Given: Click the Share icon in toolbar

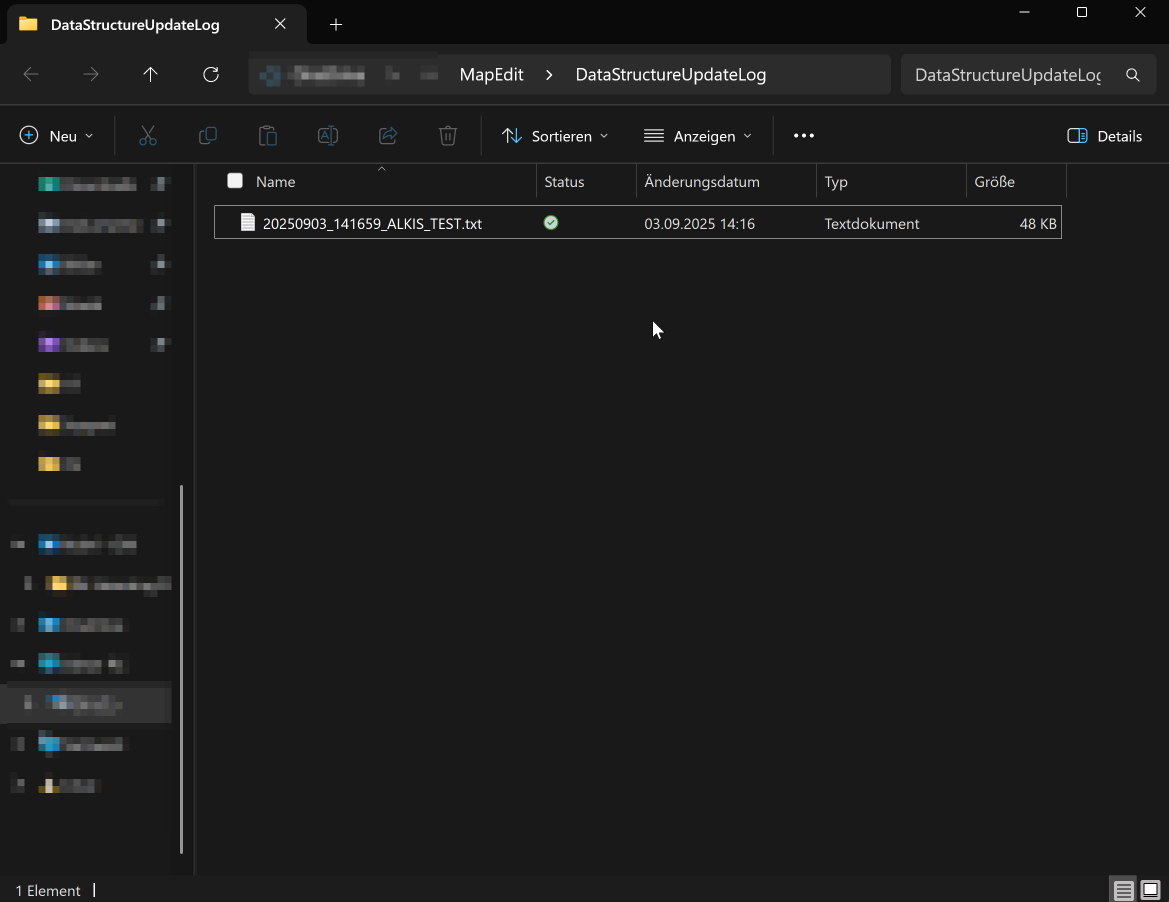Looking at the screenshot, I should pos(388,136).
